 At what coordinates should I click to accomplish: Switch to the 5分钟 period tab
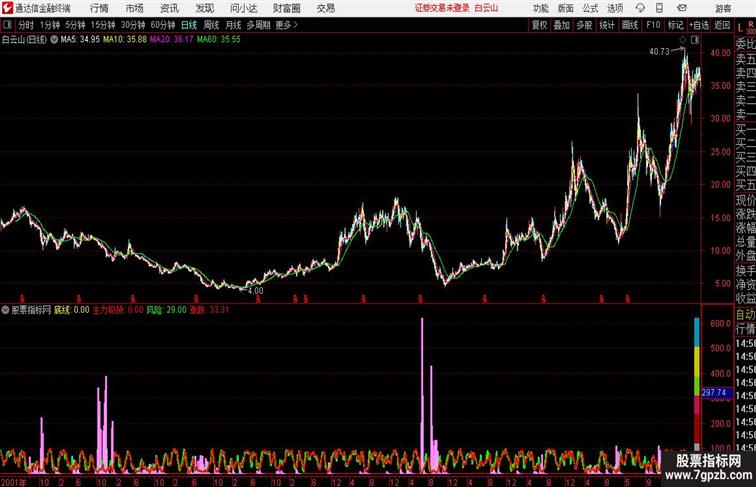75,25
